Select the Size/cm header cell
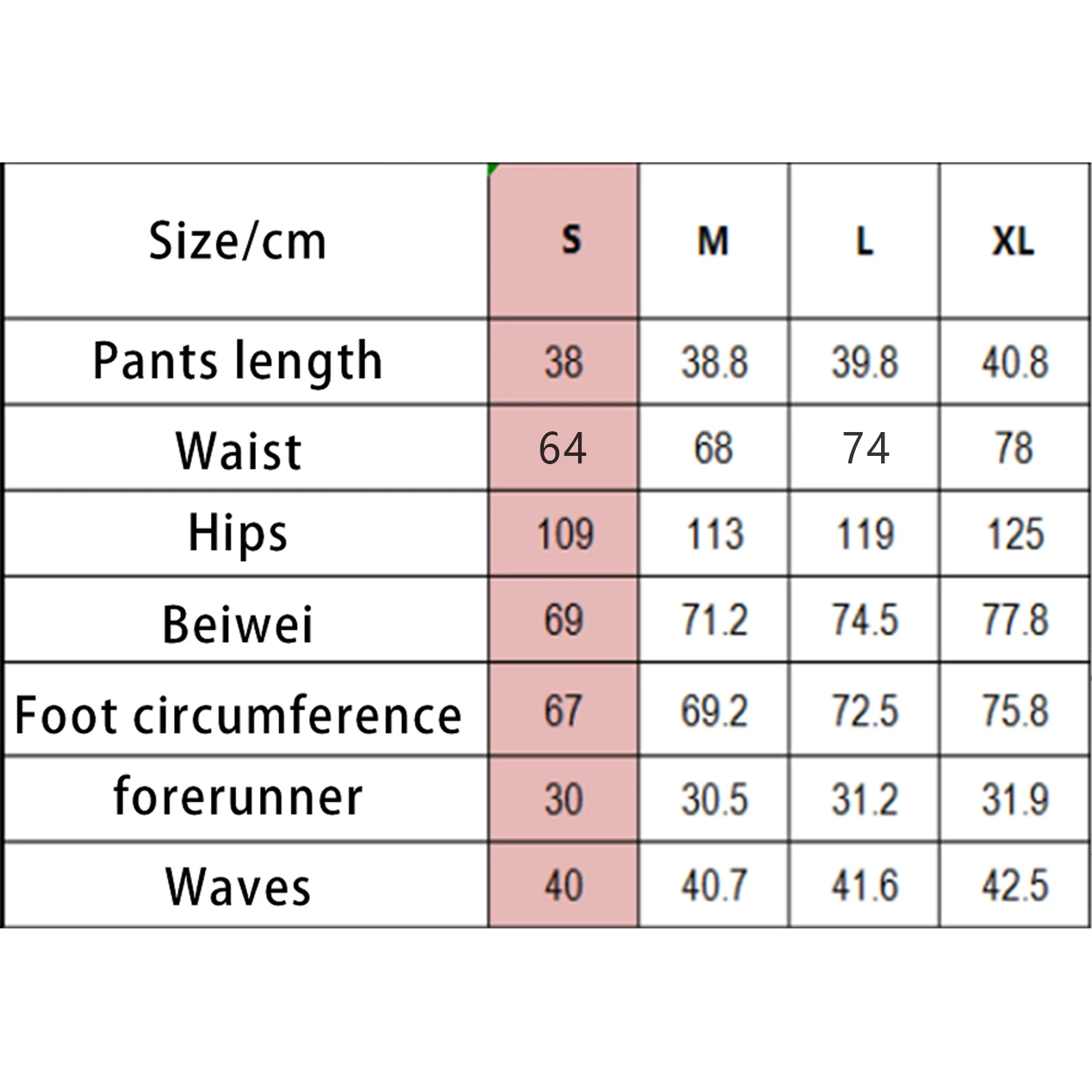Viewport: 1092px width, 1092px height. pyautogui.click(x=246, y=241)
